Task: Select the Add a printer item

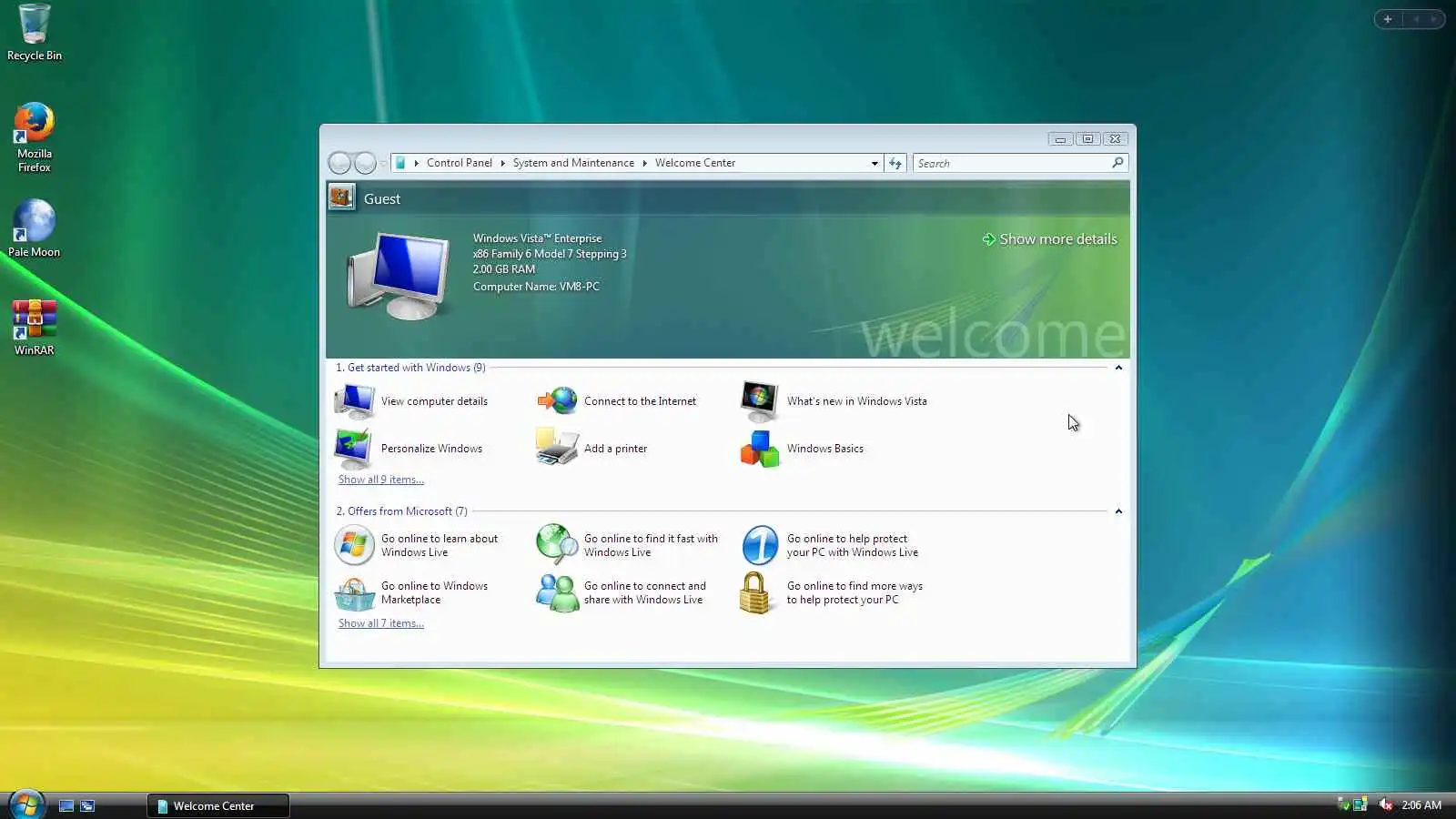Action: pos(592,449)
